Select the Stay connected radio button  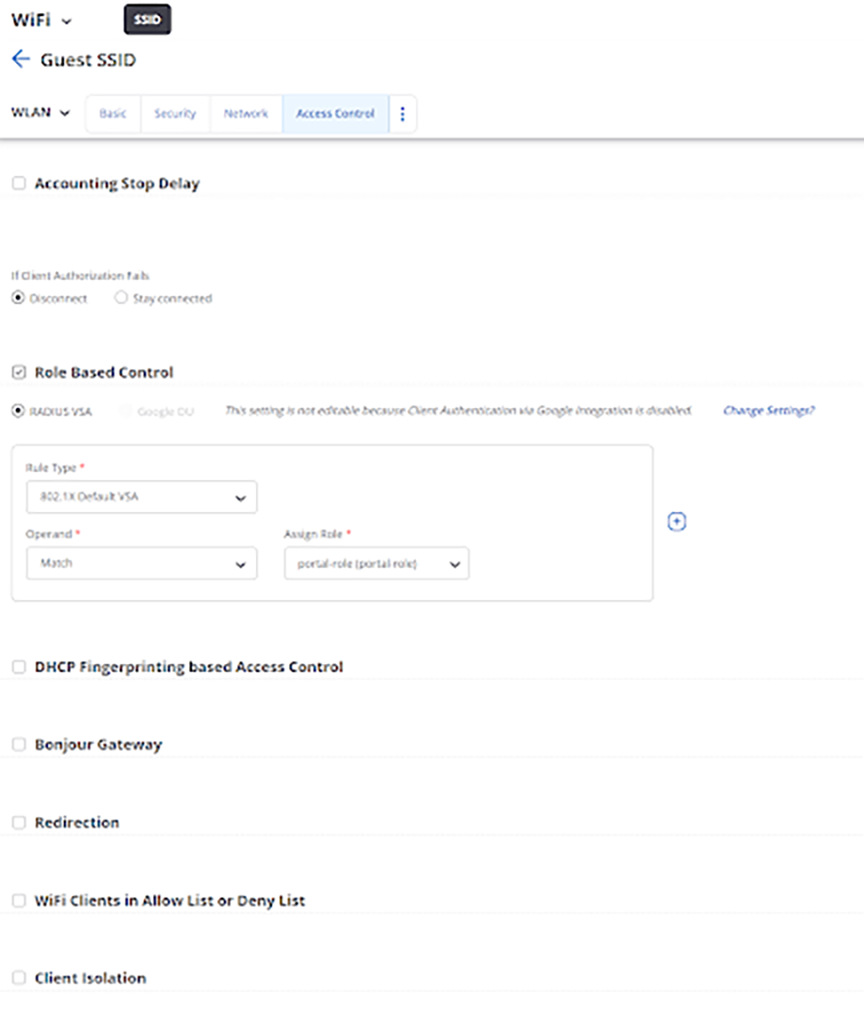[121, 297]
